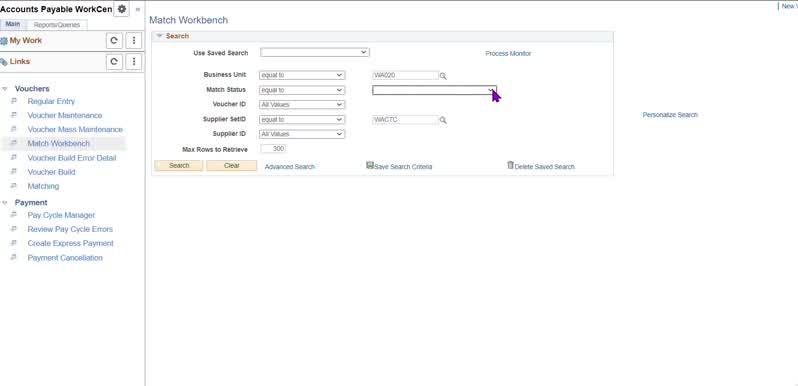798x386 pixels.
Task: Open the Voucher Maintenance link
Action: click(x=65, y=116)
